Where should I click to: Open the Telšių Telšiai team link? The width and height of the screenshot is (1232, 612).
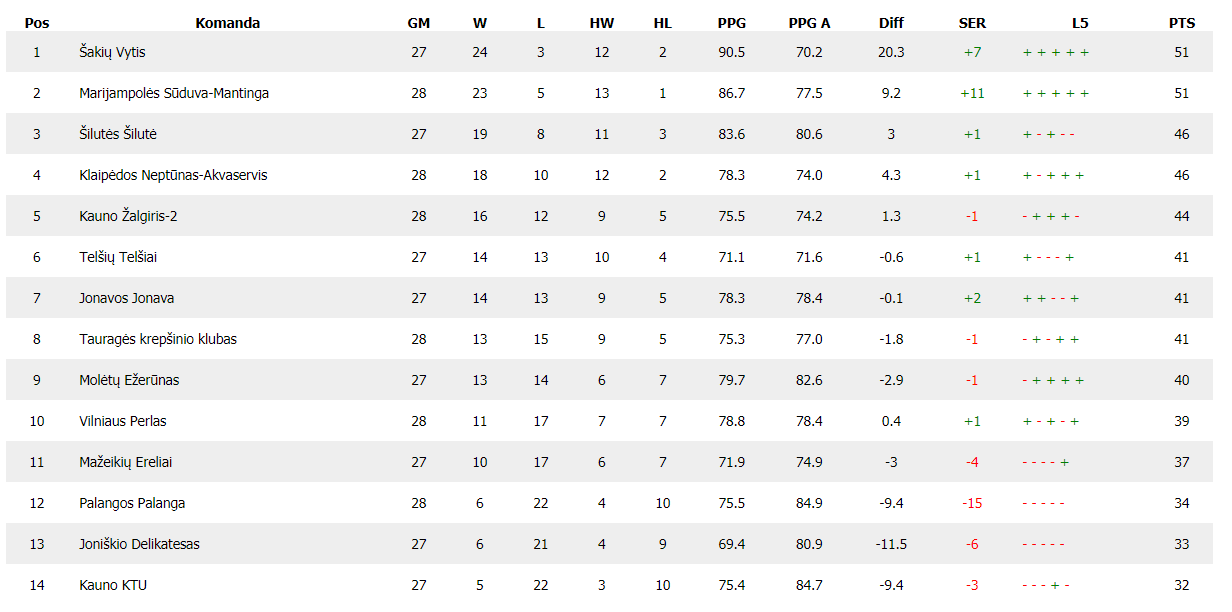[x=118, y=257]
